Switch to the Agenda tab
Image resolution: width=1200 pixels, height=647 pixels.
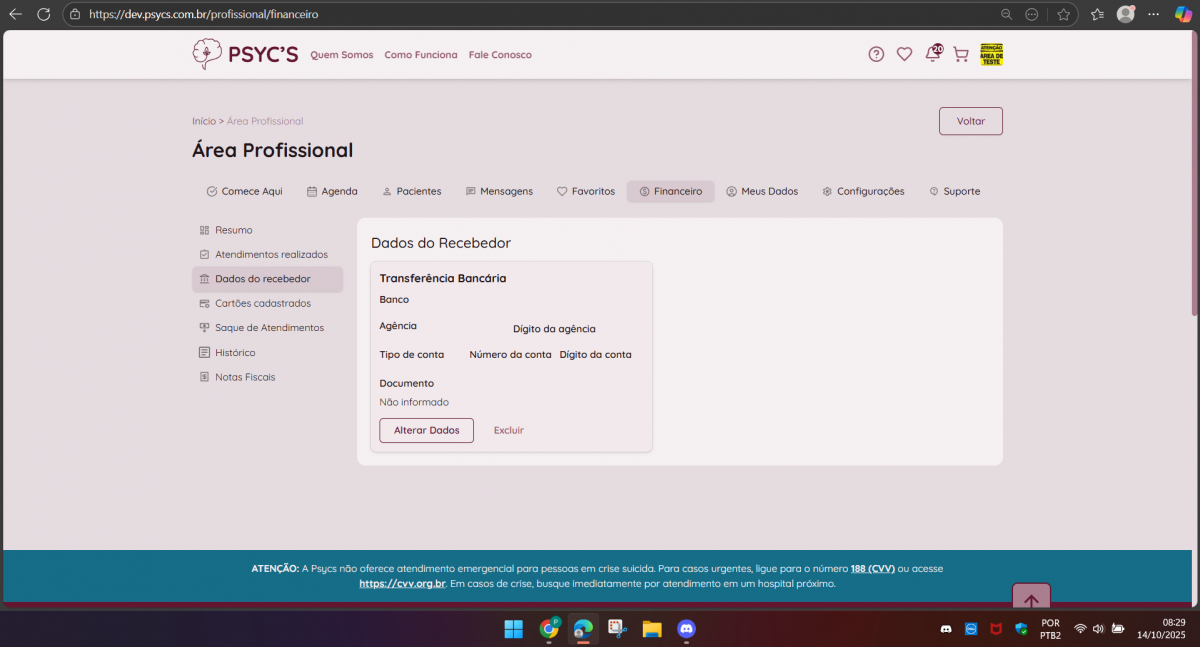[x=332, y=191]
